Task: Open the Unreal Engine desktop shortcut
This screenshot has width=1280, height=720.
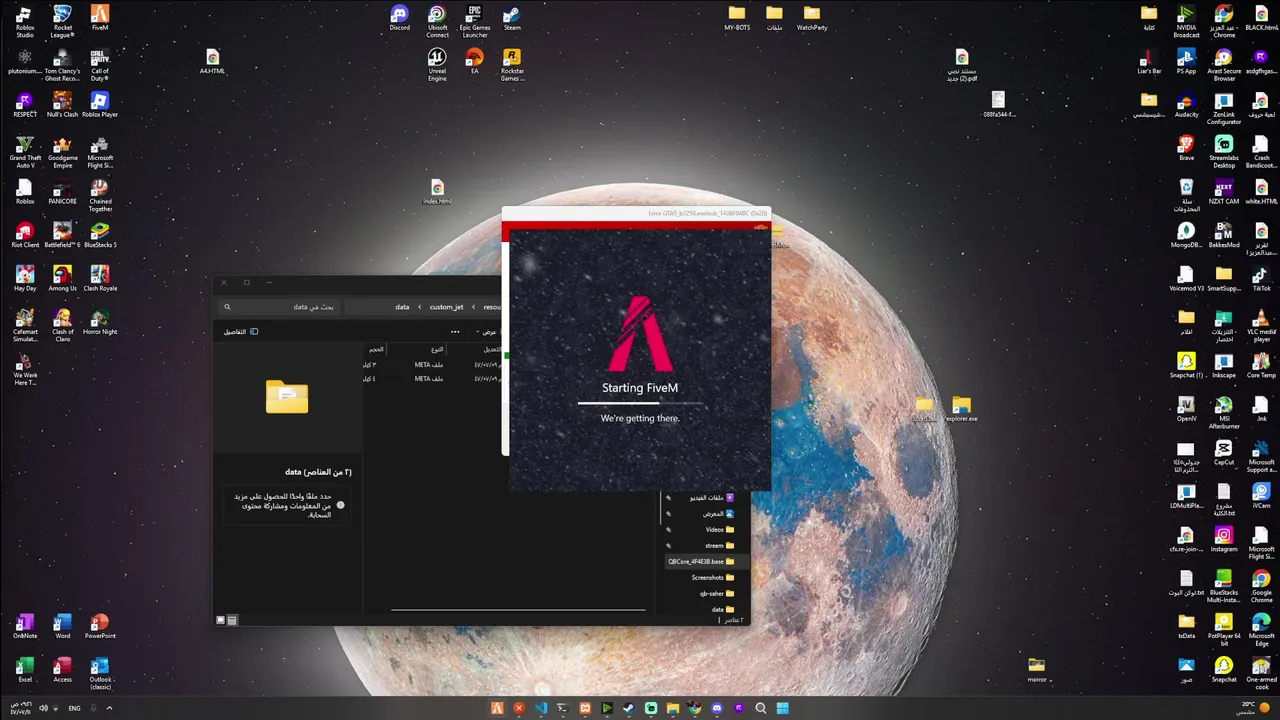Action: [x=437, y=65]
